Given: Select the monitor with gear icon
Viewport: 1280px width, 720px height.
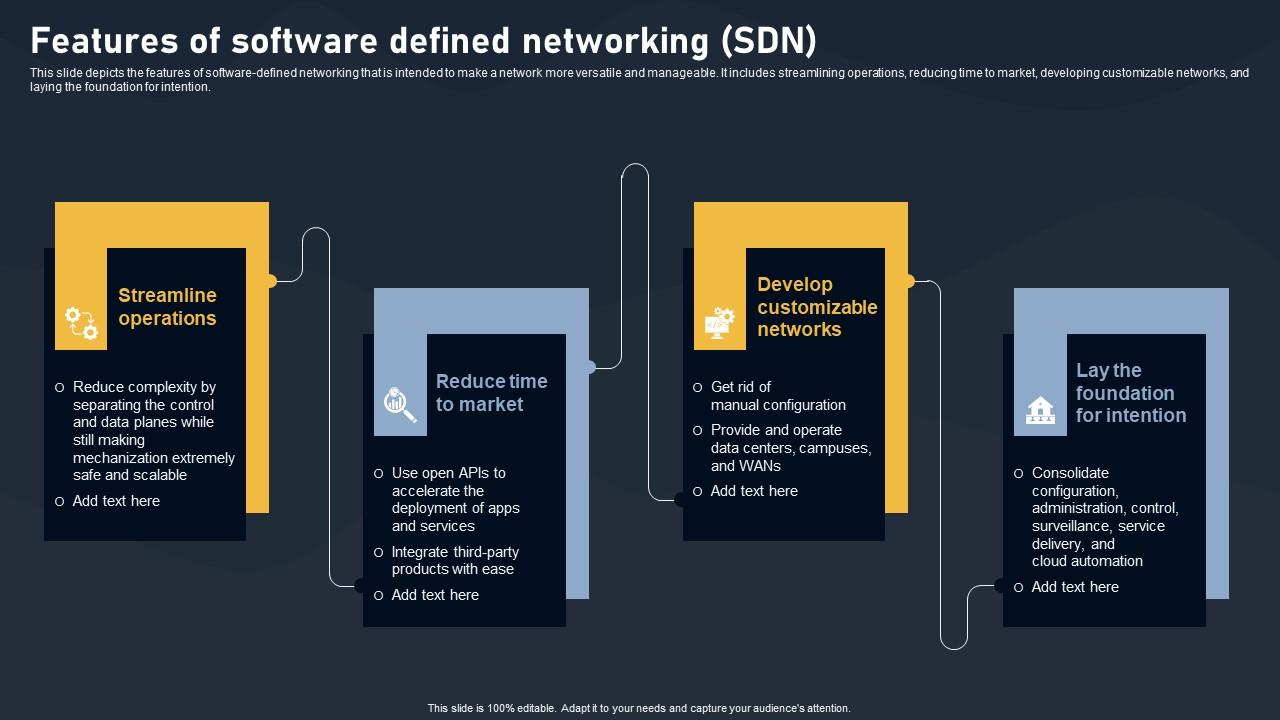Looking at the screenshot, I should pyautogui.click(x=718, y=323).
